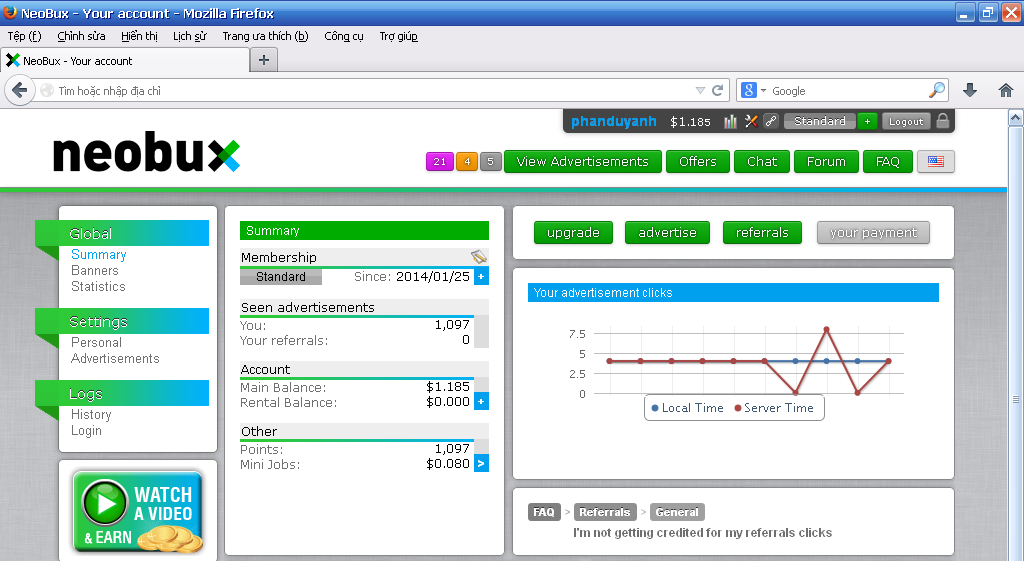The width and height of the screenshot is (1024, 561).
Task: Click the View Advertisements button
Action: pyautogui.click(x=583, y=161)
